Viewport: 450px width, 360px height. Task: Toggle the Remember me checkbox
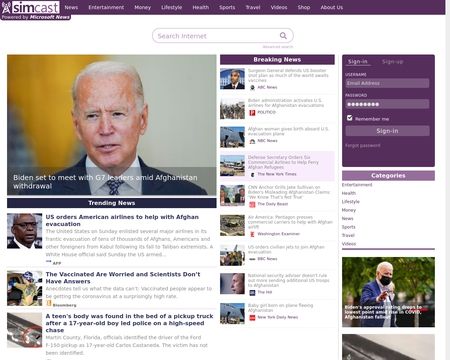click(x=349, y=118)
